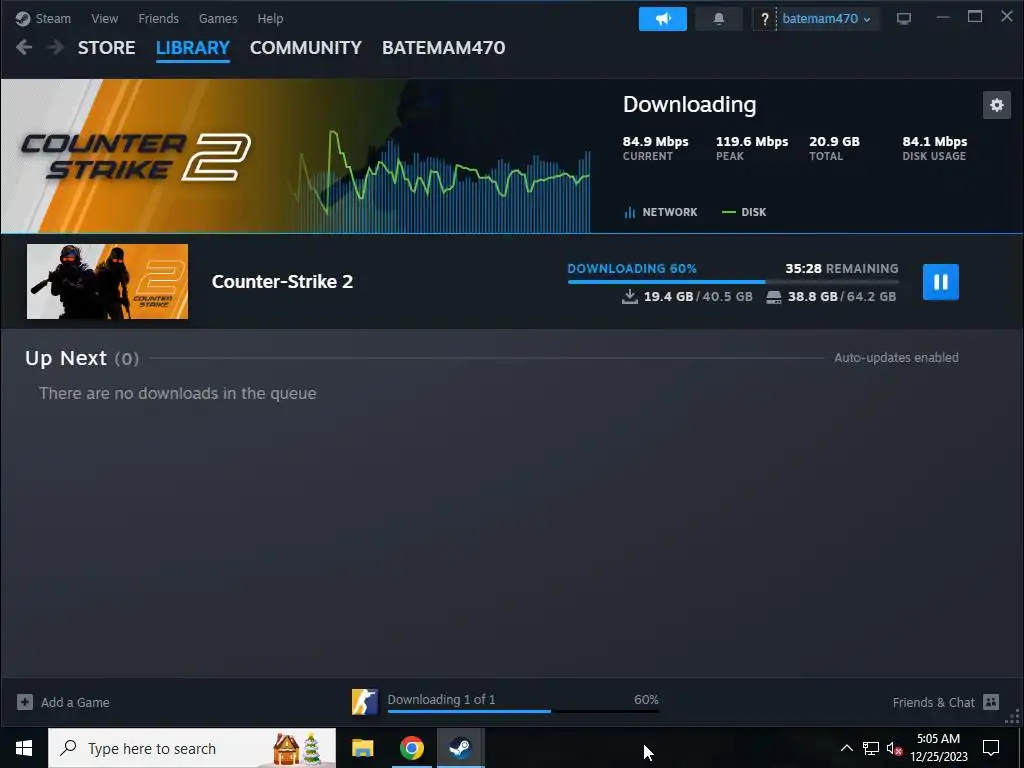This screenshot has width=1024, height=768.
Task: Click the question mark help icon
Action: pyautogui.click(x=764, y=19)
